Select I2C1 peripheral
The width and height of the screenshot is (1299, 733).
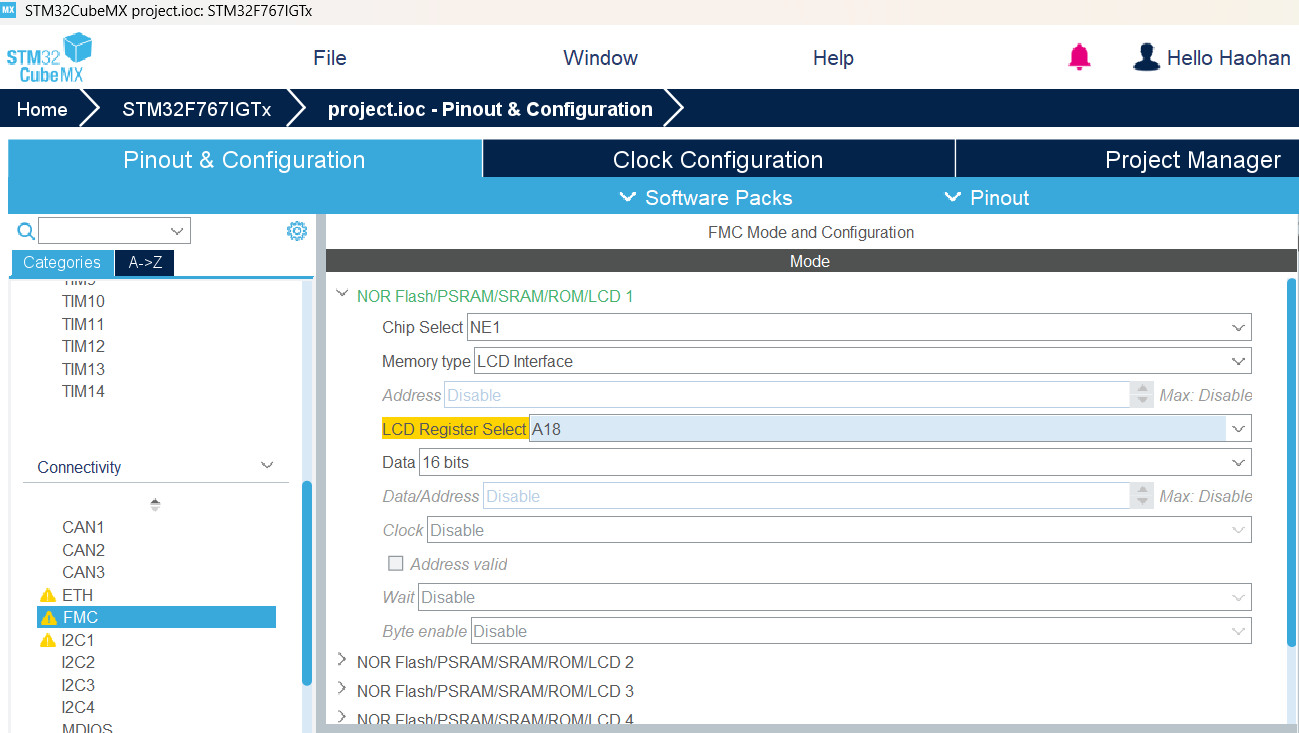[78, 640]
